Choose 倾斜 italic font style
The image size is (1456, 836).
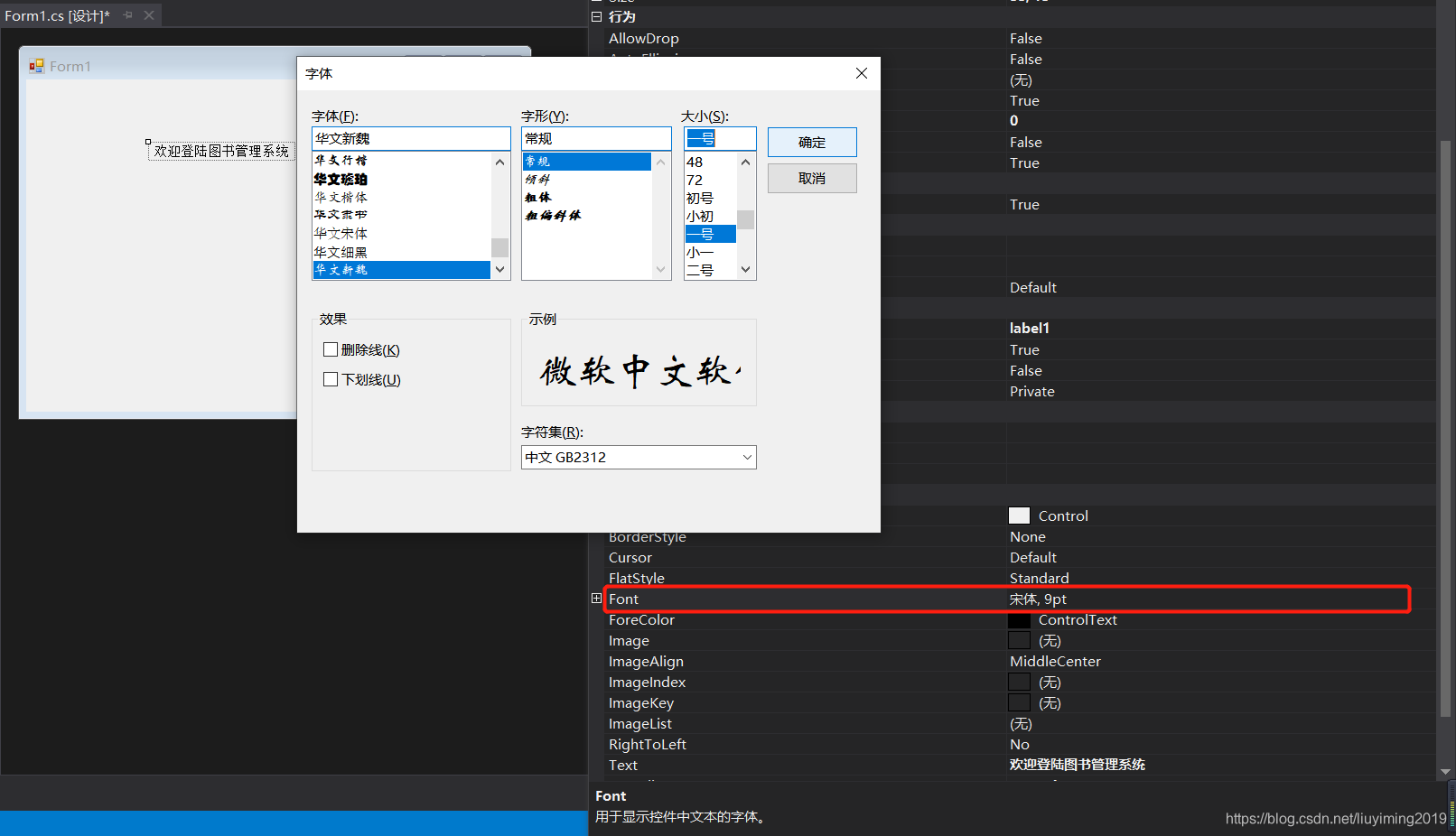(587, 180)
